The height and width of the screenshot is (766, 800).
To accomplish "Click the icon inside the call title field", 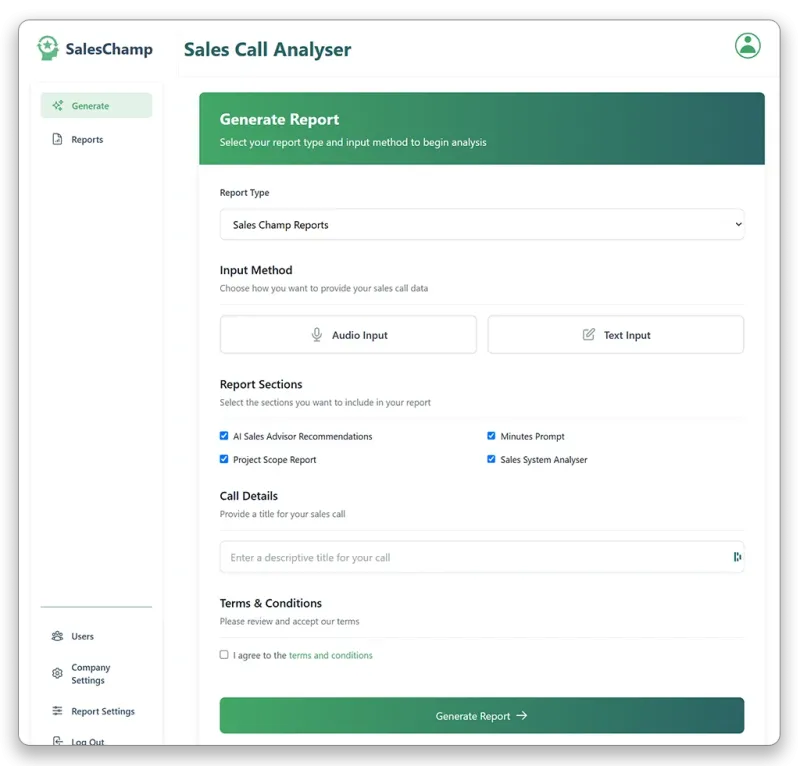I will tap(737, 557).
